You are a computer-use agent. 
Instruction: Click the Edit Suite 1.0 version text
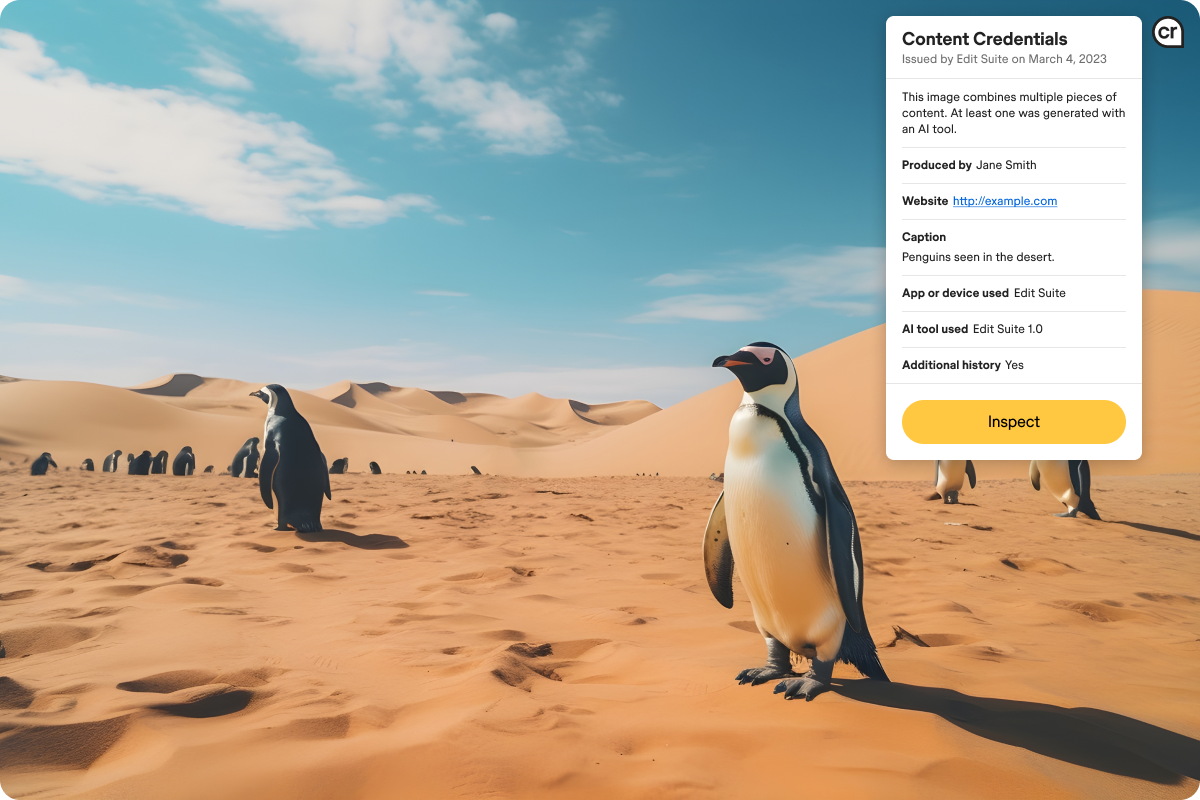click(x=1007, y=329)
